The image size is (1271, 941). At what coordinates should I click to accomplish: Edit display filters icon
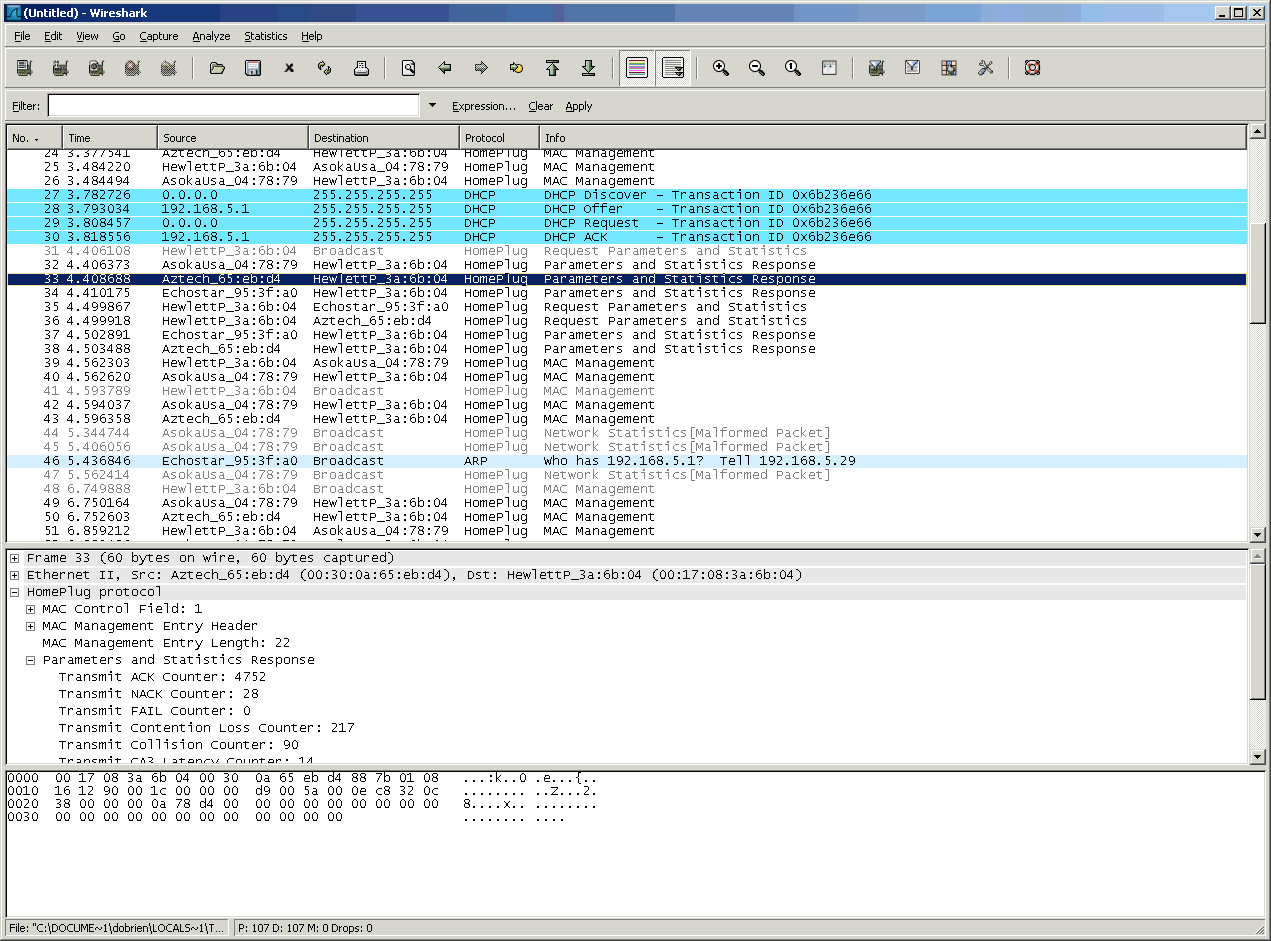point(913,68)
